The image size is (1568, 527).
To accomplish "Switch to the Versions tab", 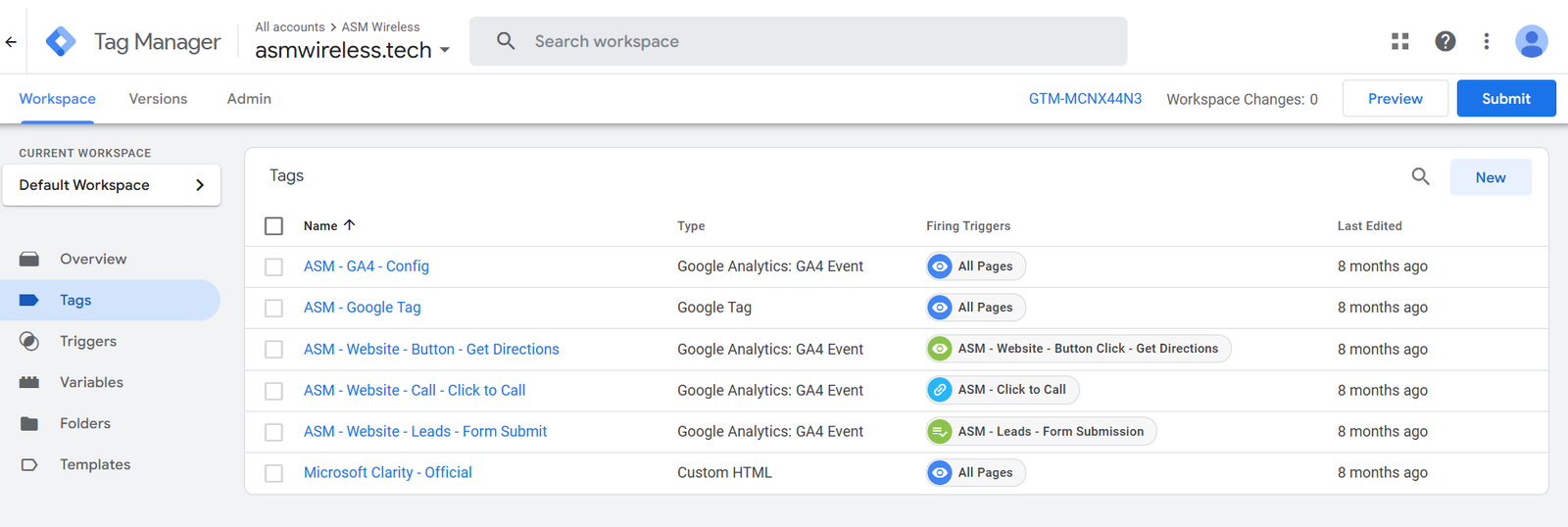I will (158, 99).
